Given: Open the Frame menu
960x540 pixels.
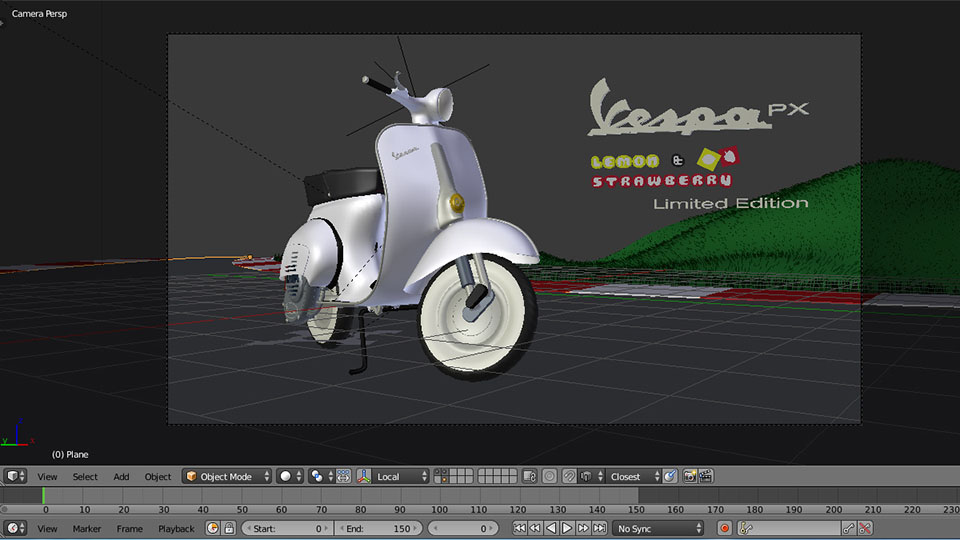Looking at the screenshot, I should [x=129, y=528].
